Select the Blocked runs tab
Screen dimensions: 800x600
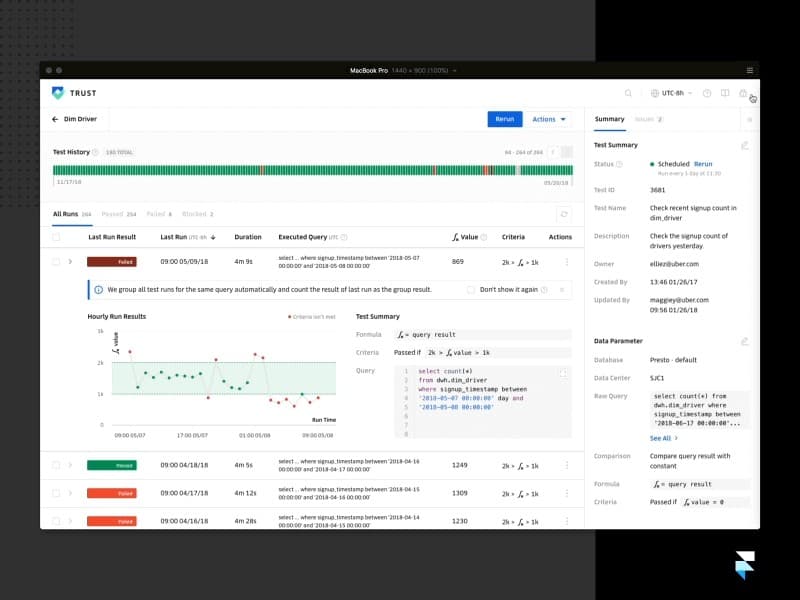(198, 214)
